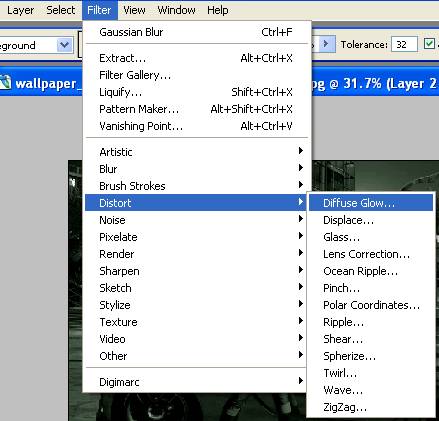
Task: Expand the Pixelate filter submenu
Action: (196, 237)
